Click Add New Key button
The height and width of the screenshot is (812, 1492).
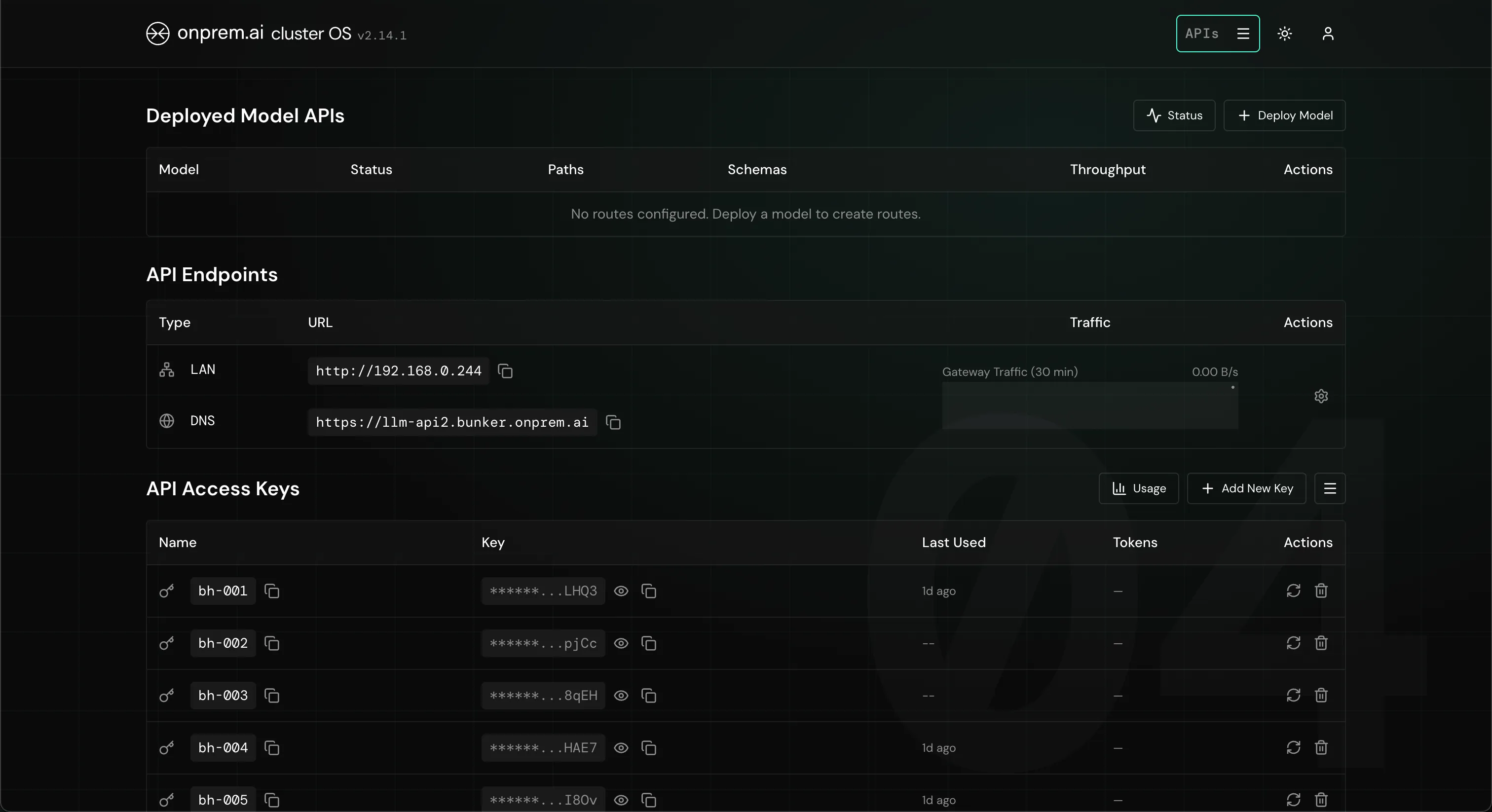click(1246, 488)
